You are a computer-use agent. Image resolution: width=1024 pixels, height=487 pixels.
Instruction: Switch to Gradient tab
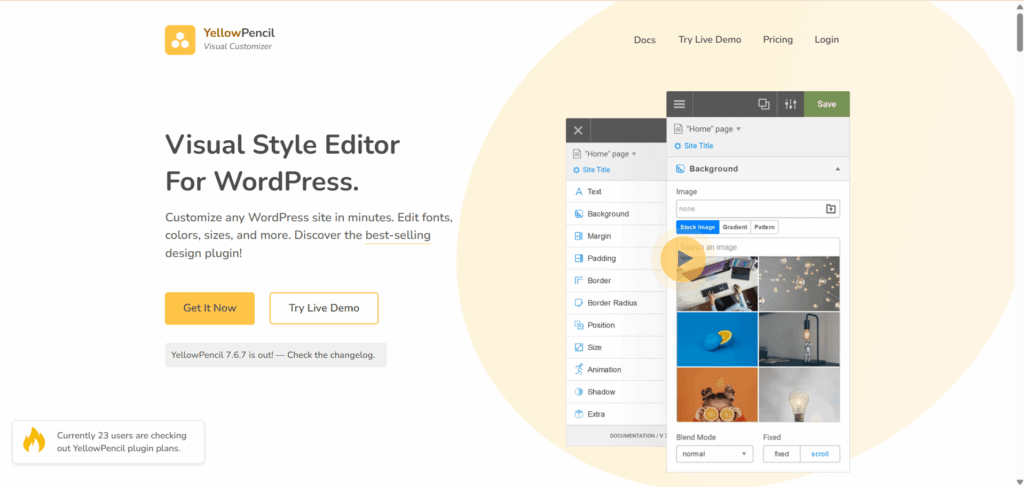(x=735, y=227)
